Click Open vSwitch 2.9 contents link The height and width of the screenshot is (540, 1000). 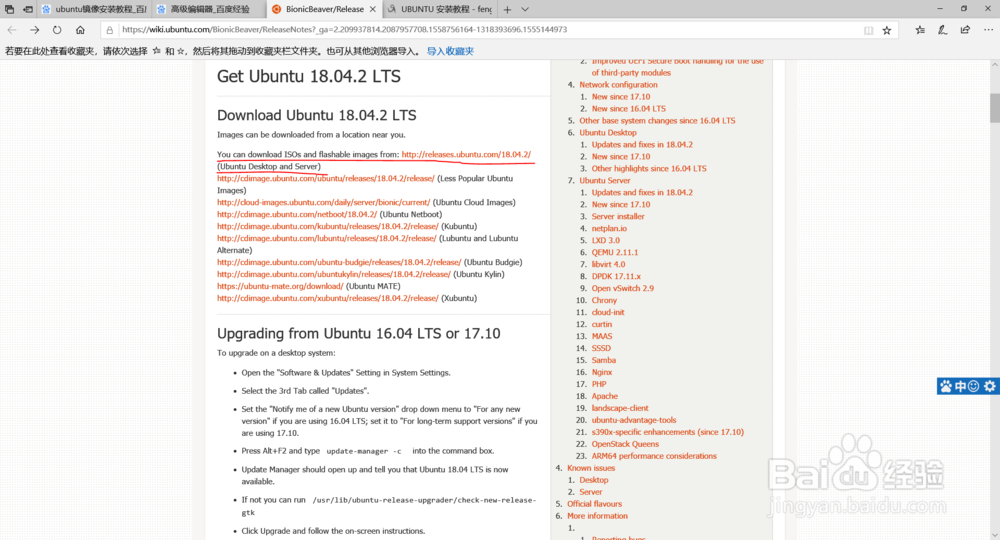click(x=622, y=288)
